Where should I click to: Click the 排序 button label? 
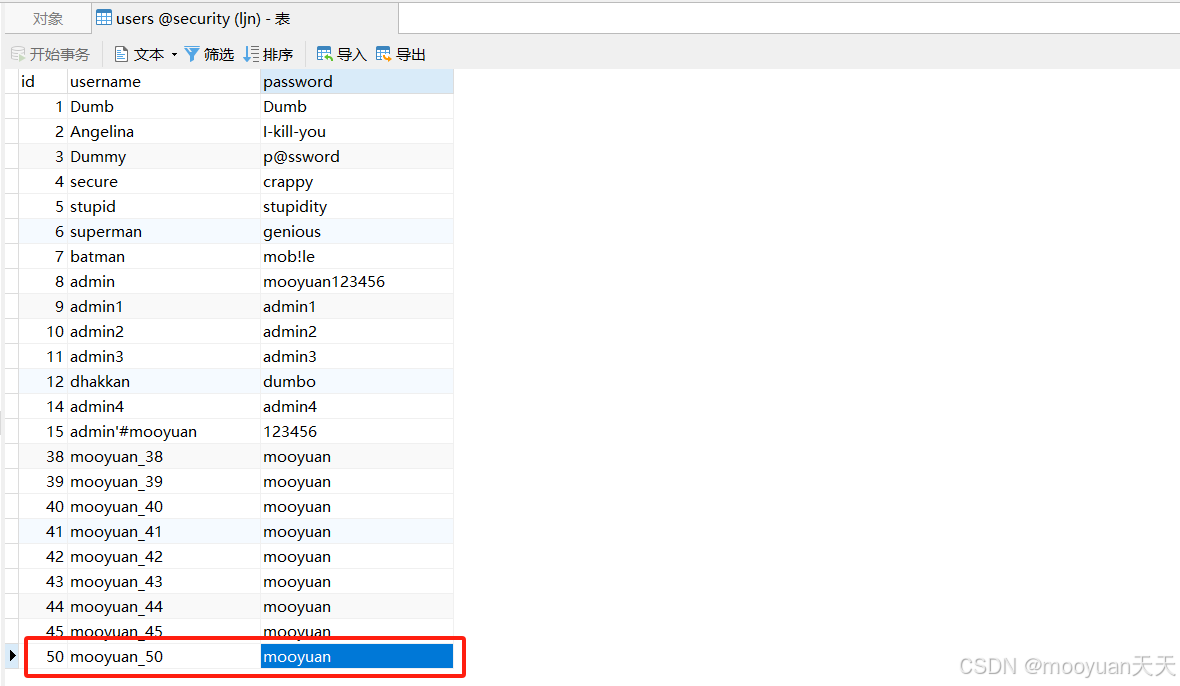pyautogui.click(x=278, y=54)
